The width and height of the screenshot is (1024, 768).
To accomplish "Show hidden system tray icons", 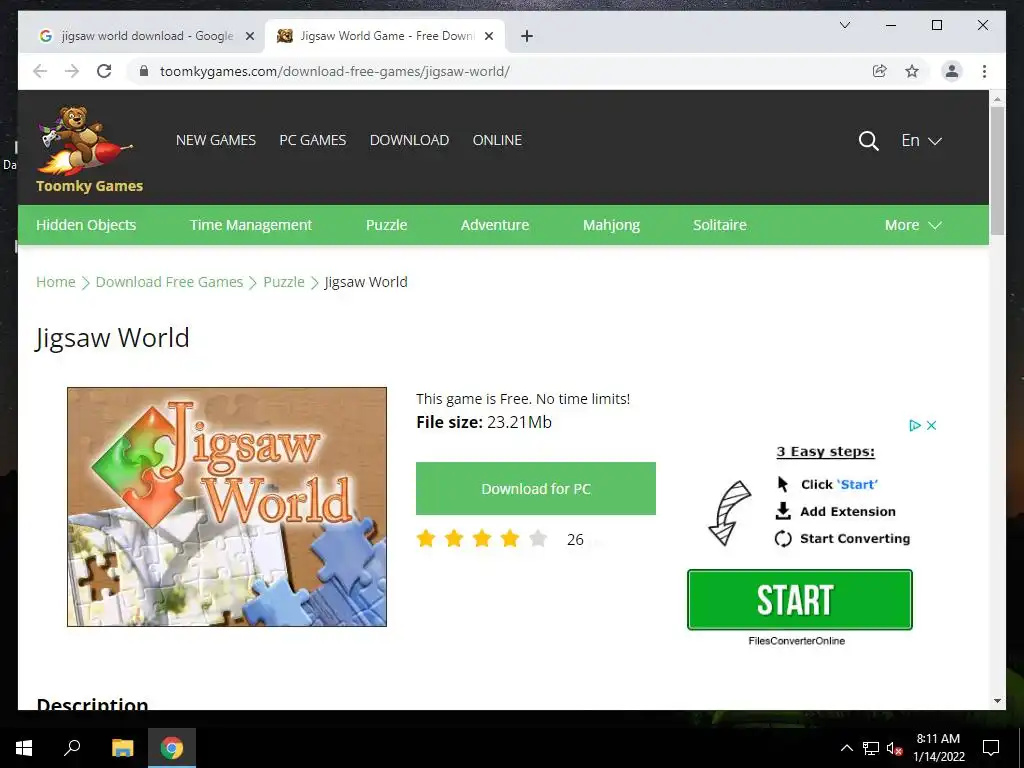I will [x=846, y=748].
